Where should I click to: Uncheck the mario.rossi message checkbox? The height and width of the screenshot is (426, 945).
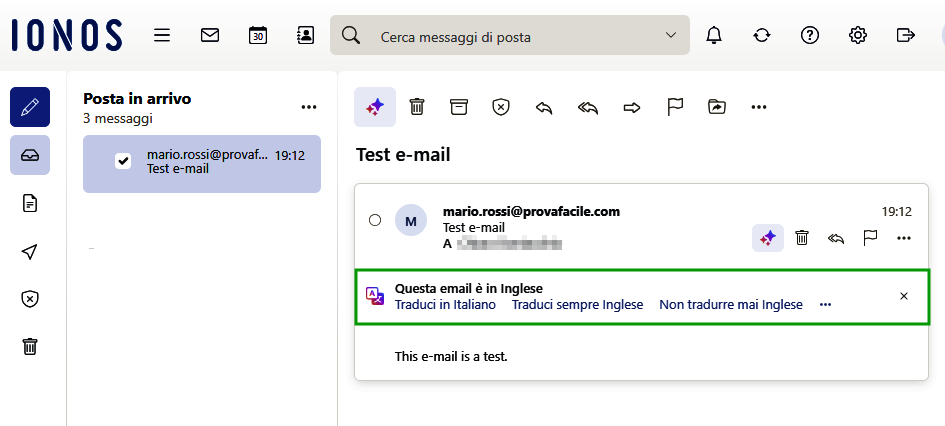(x=123, y=161)
